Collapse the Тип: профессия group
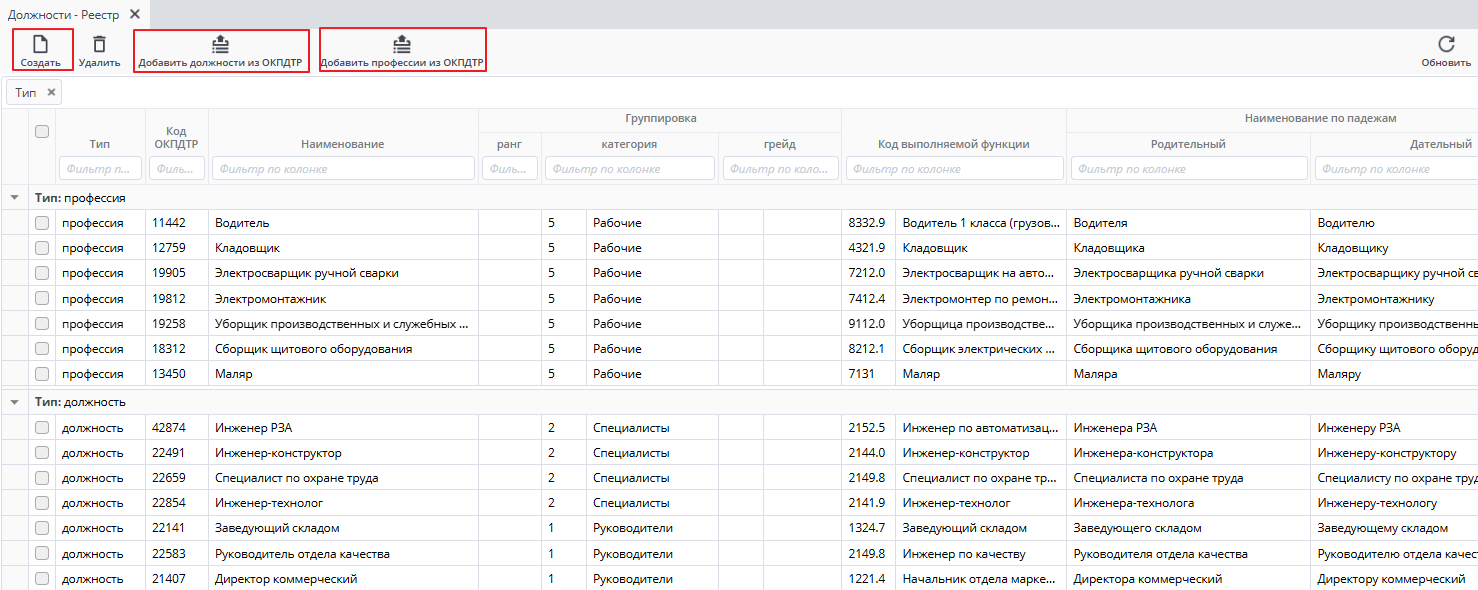 tap(15, 198)
